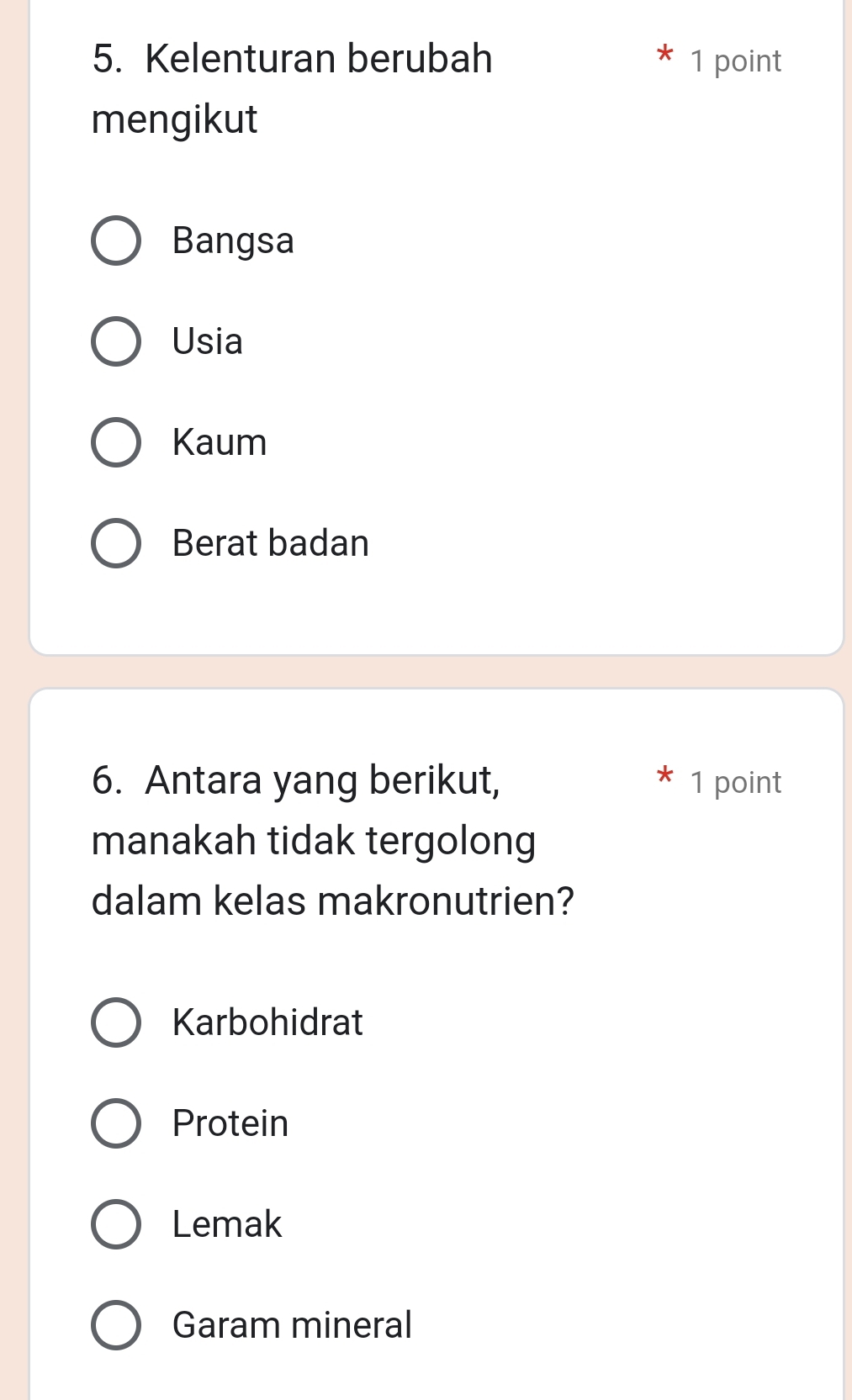Select the Berat badan radio circle

click(x=116, y=543)
